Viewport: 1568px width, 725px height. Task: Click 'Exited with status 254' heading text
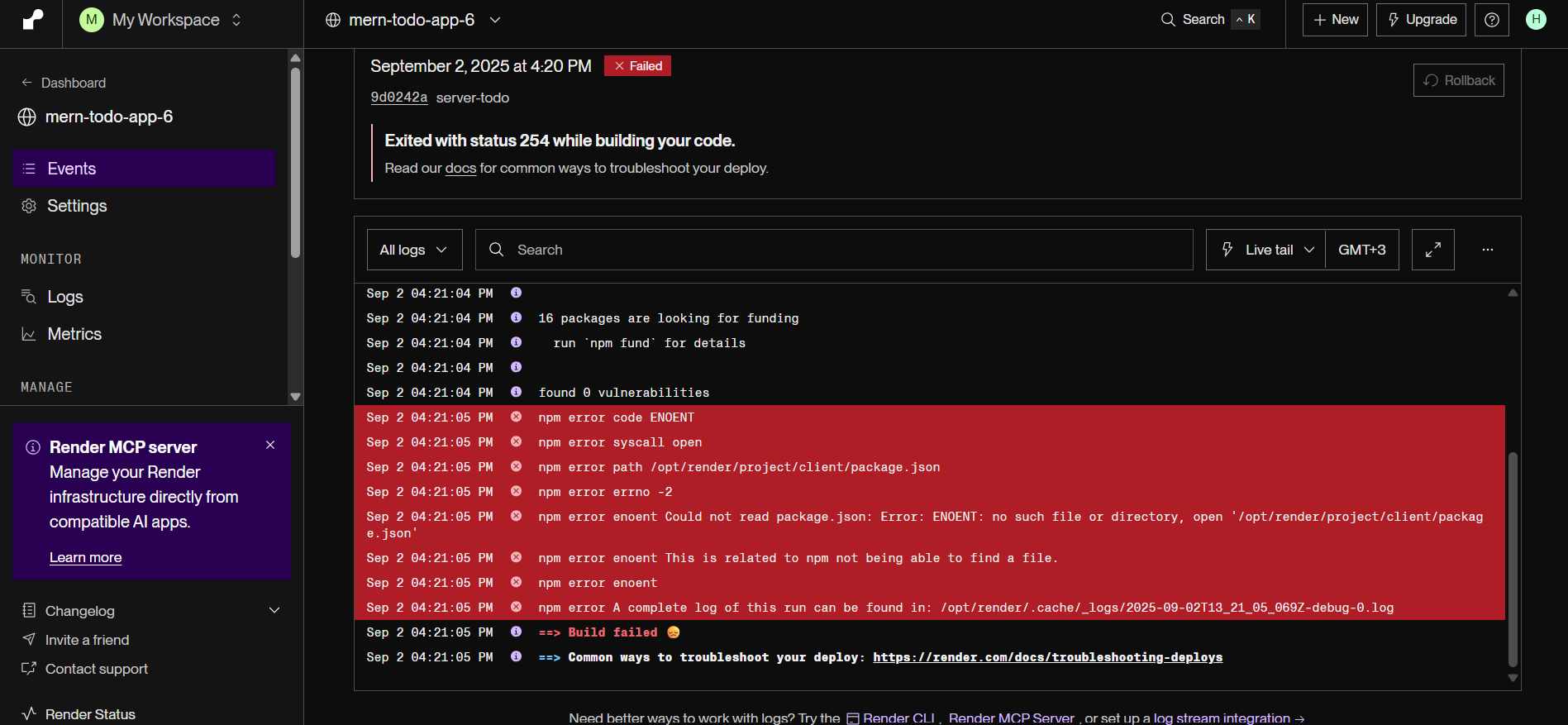click(560, 141)
